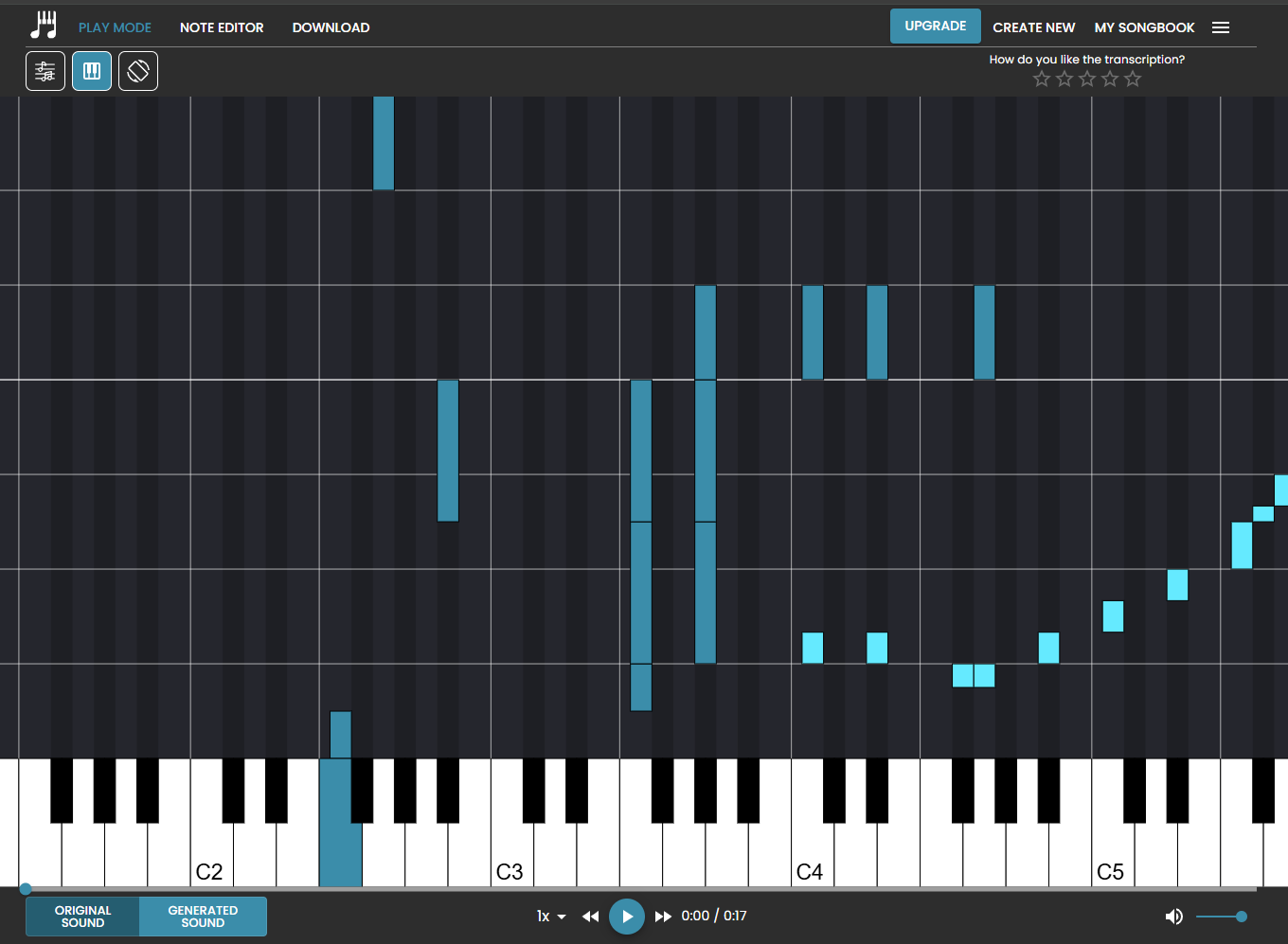Open the Download menu item
The height and width of the screenshot is (944, 1288).
coord(331,27)
